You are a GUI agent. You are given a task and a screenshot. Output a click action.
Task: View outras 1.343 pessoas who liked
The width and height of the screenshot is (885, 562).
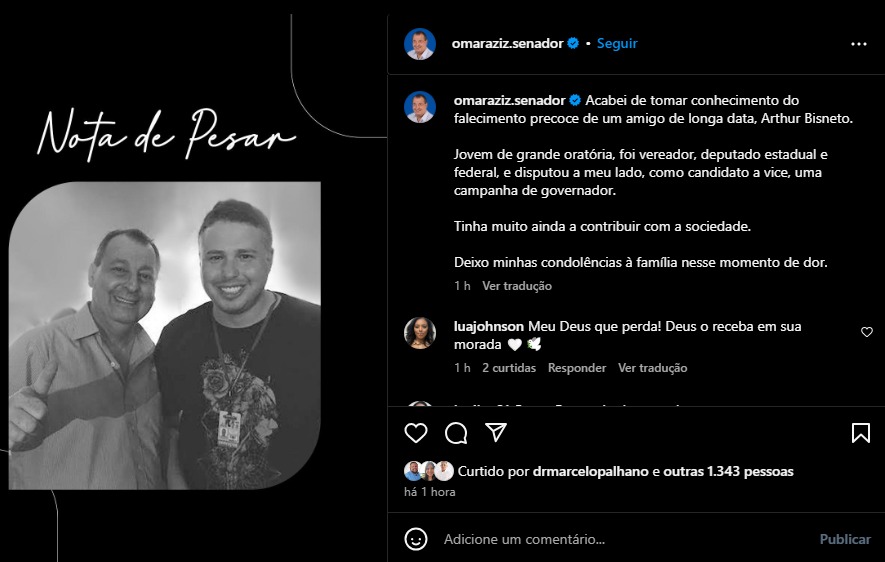(x=728, y=471)
